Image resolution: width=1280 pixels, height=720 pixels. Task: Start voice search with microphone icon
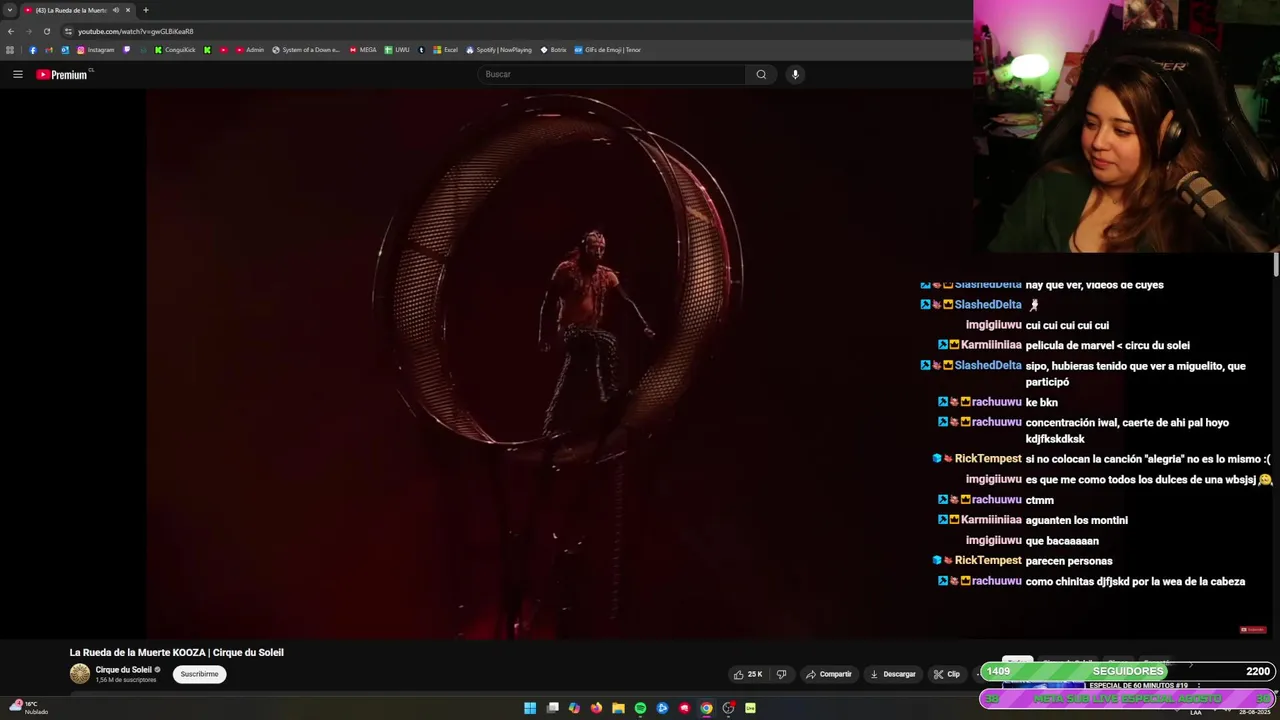tap(795, 74)
